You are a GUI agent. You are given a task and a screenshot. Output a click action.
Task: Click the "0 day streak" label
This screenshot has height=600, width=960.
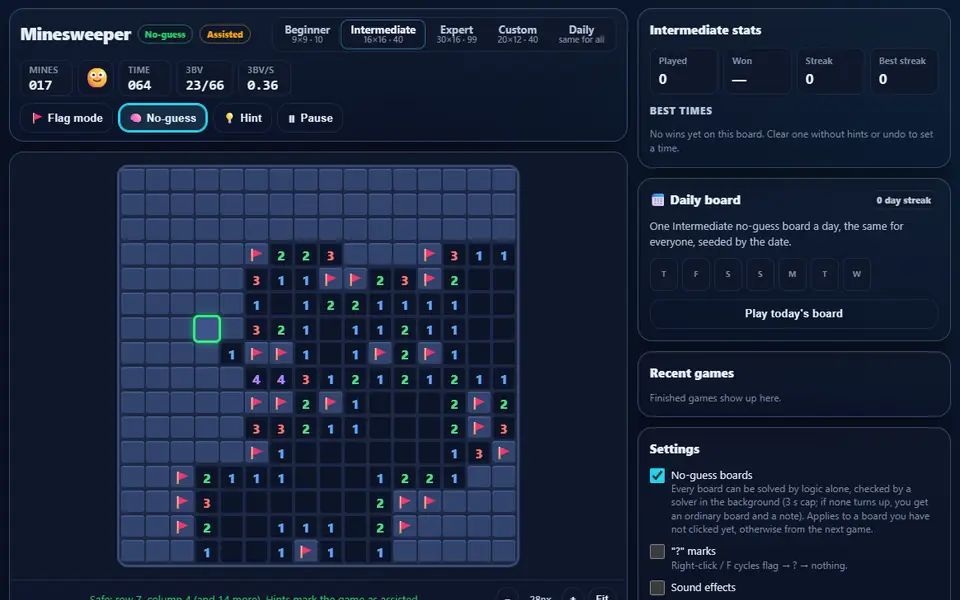click(x=903, y=200)
